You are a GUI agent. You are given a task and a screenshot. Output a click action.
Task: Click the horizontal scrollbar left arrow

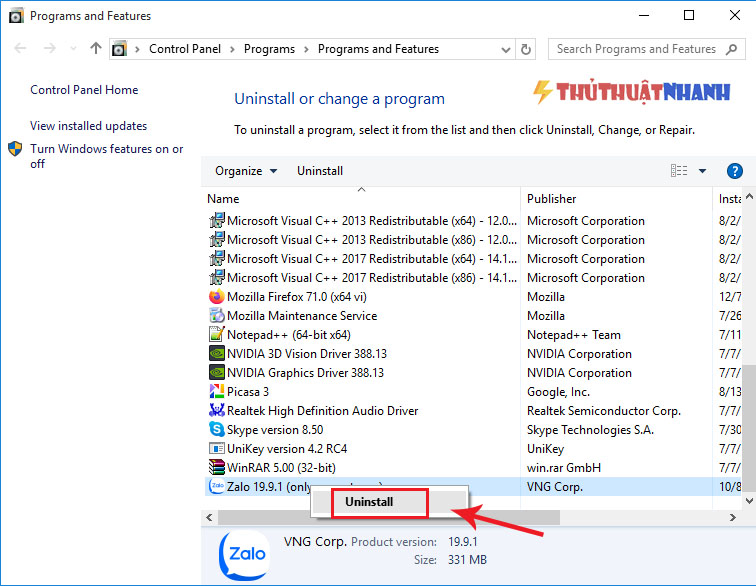(x=209, y=518)
